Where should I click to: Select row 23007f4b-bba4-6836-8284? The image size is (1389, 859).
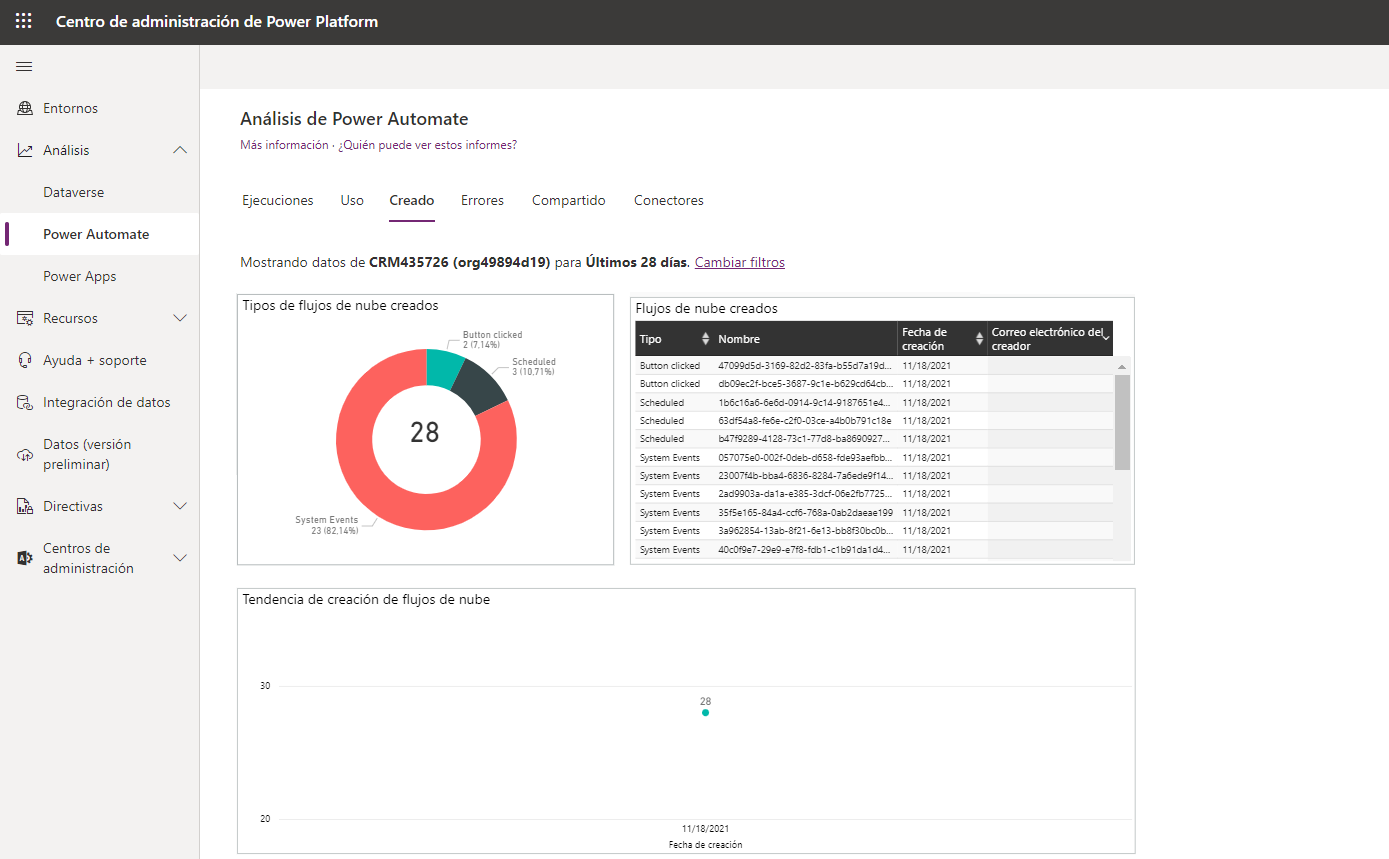point(875,476)
